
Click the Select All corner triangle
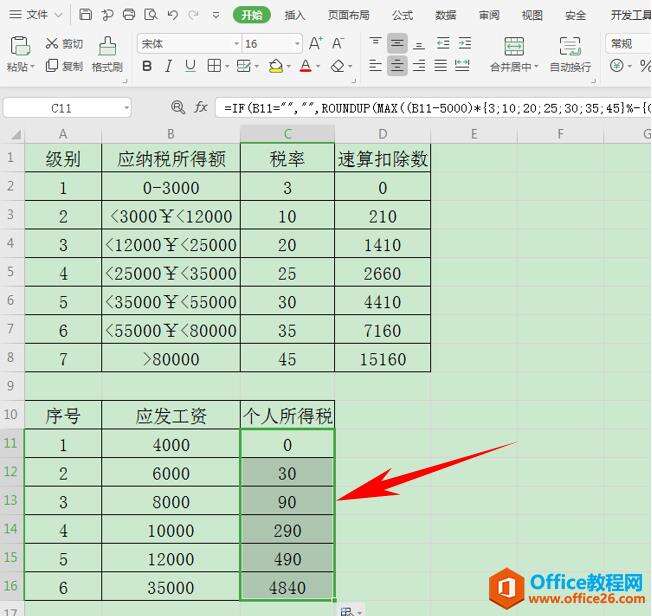click(16, 134)
